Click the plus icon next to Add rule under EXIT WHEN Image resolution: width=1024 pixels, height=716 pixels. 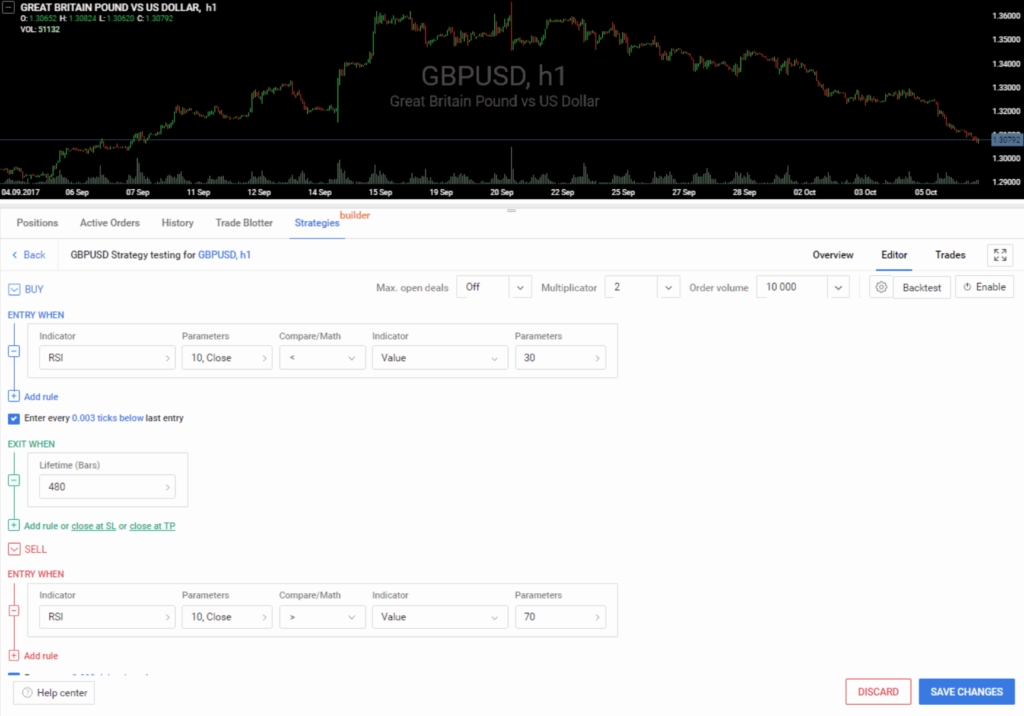coord(13,525)
